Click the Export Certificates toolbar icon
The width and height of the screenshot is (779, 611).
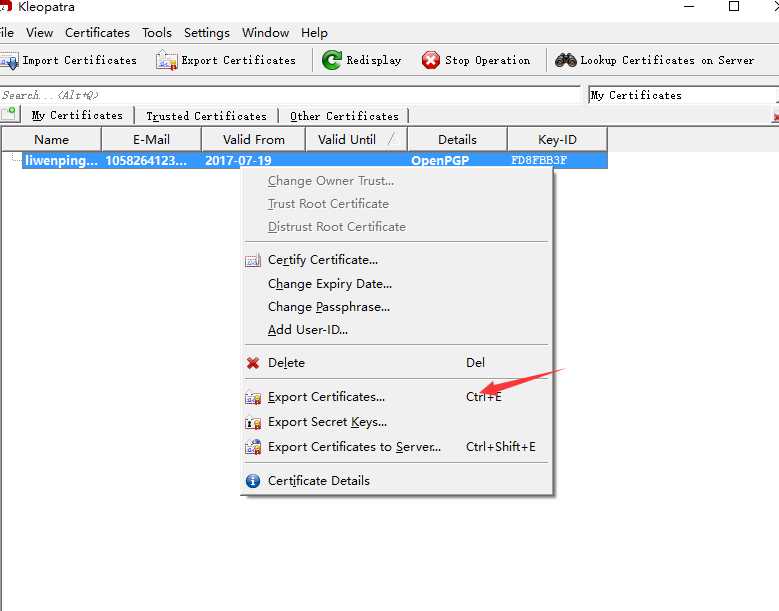(166, 61)
